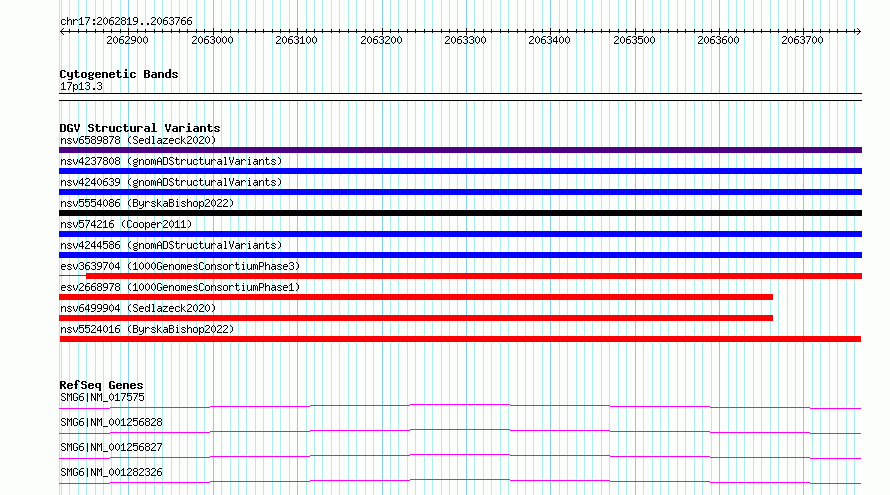
Task: Open the SMG6|NM_001256827 transcript label
Action: tap(111, 447)
